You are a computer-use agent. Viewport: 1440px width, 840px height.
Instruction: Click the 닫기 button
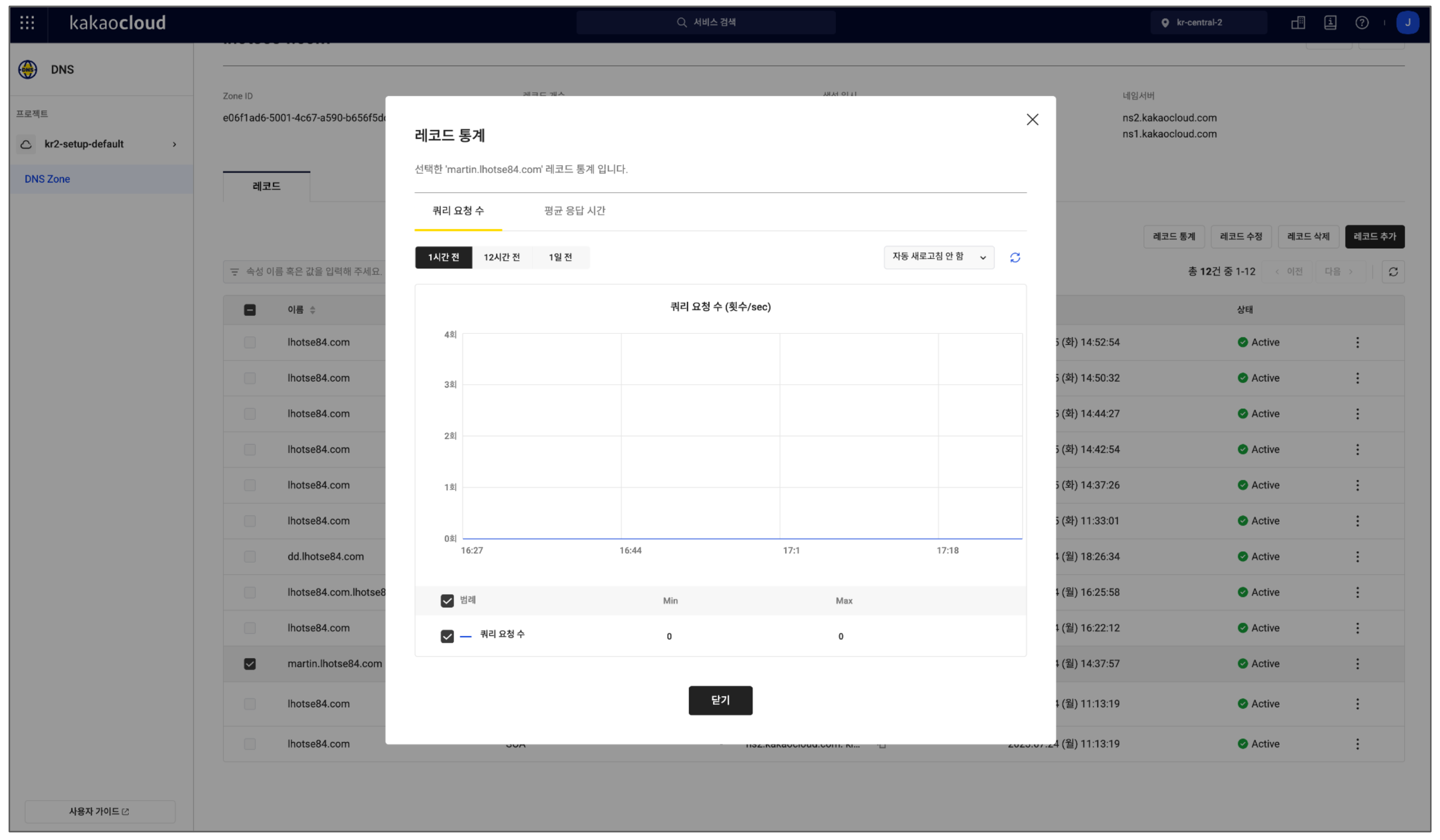[x=720, y=700]
